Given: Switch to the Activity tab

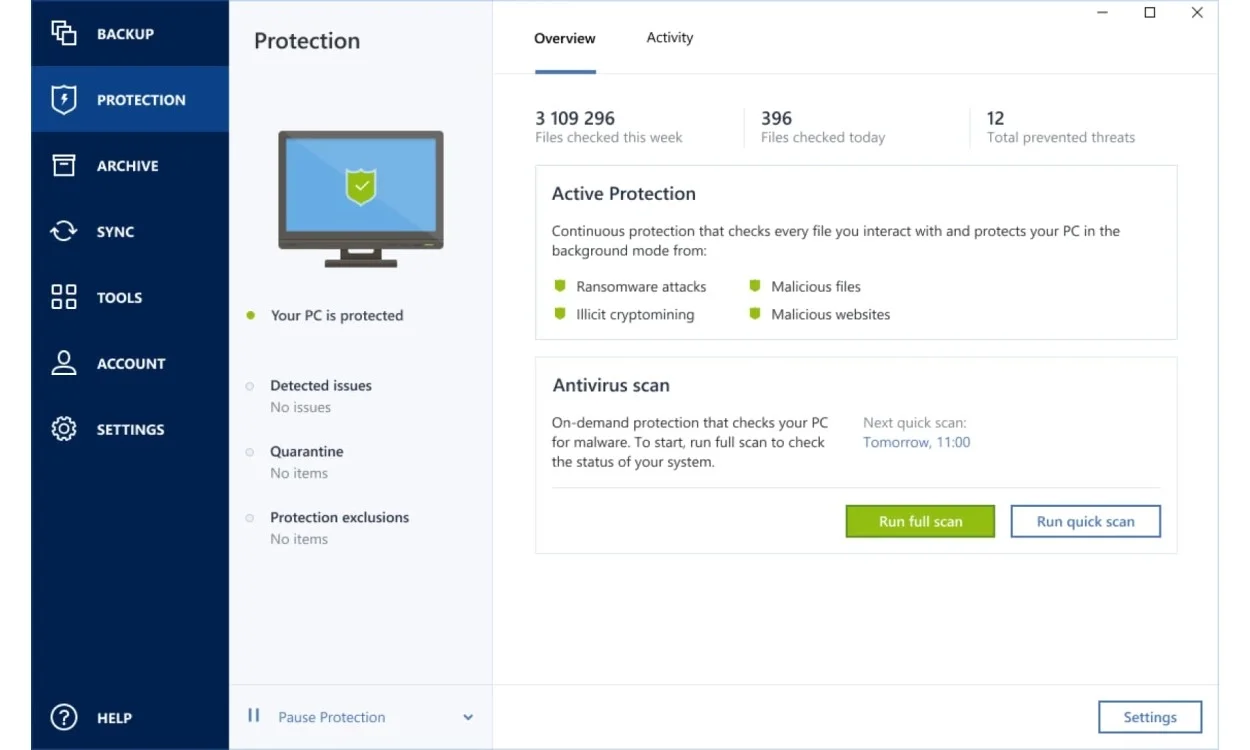Looking at the screenshot, I should pyautogui.click(x=668, y=37).
